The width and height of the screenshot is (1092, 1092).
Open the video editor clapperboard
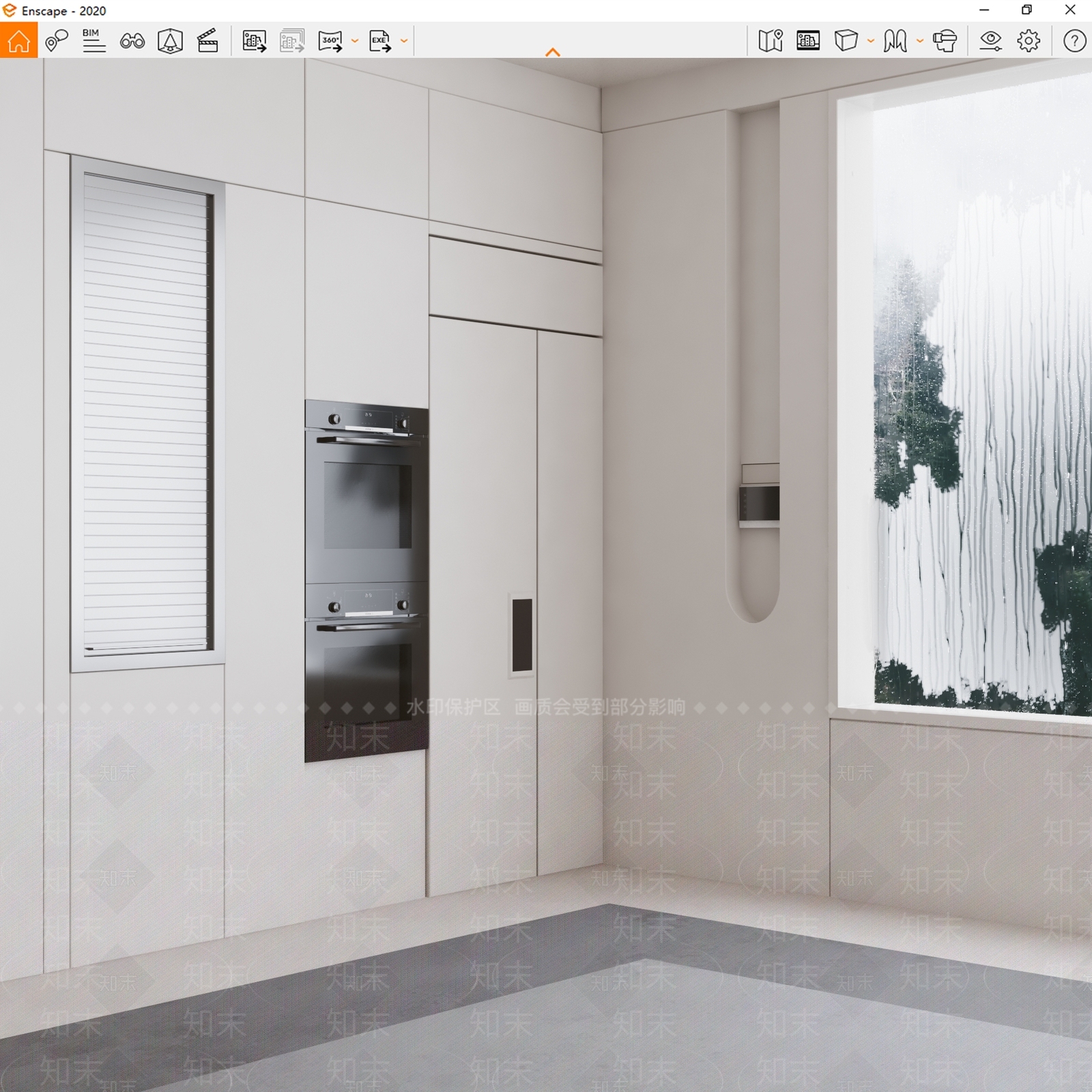click(207, 41)
